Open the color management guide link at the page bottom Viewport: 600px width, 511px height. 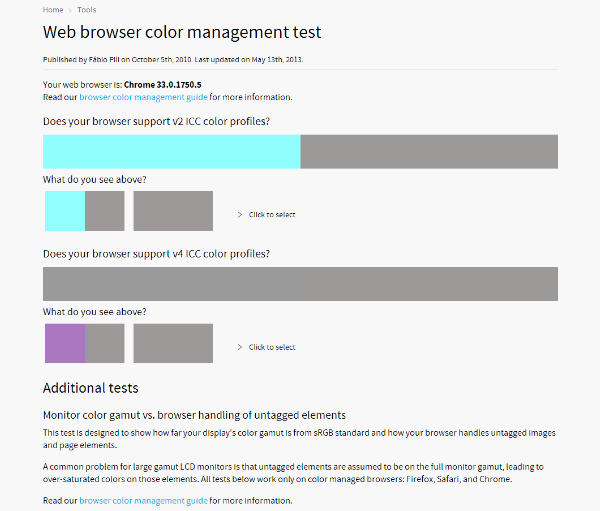(x=143, y=499)
